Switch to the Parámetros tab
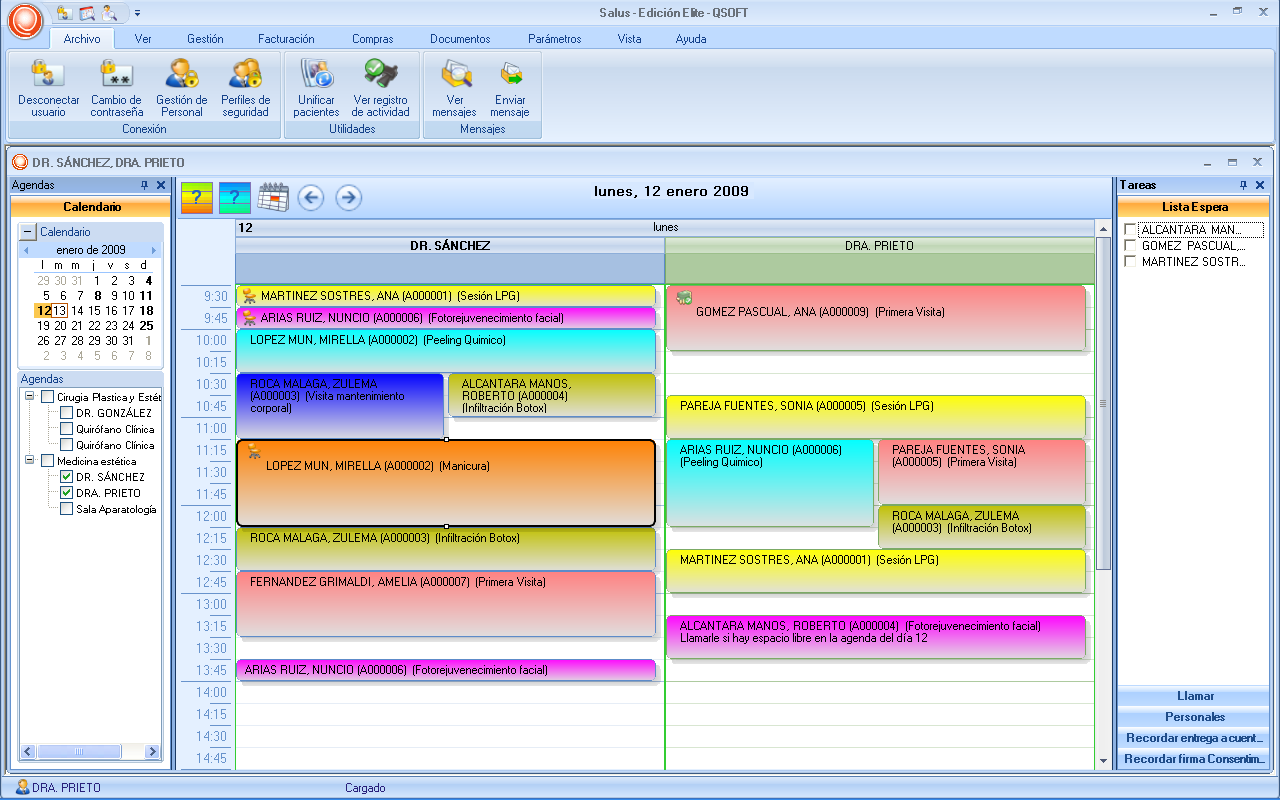Screen dimensions: 1280x800 554,39
